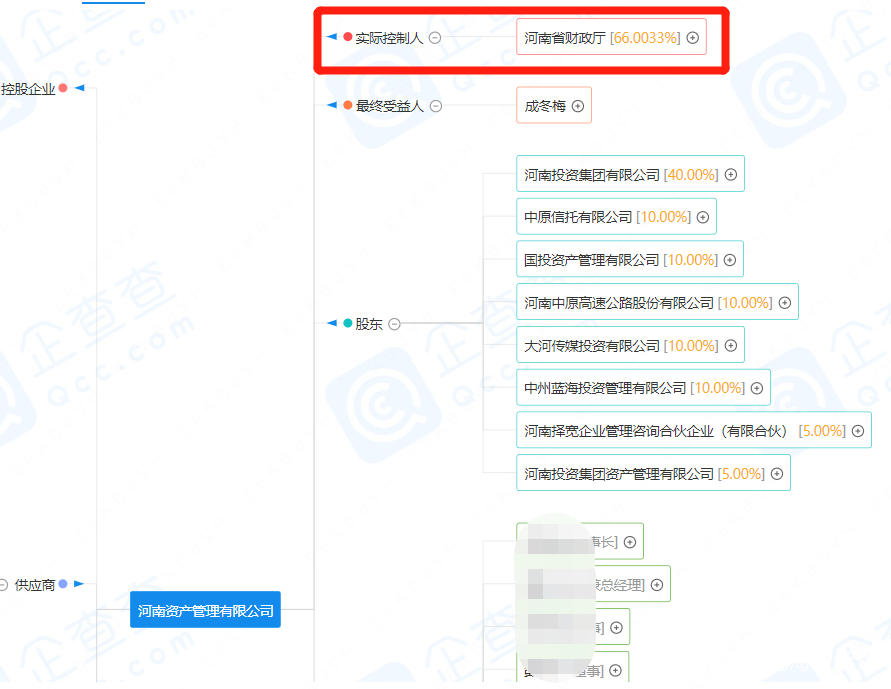Viewport: 891px width, 689px height.
Task: Expand 中州蓝海投资管理有限公司 plus icon
Action: (x=757, y=388)
